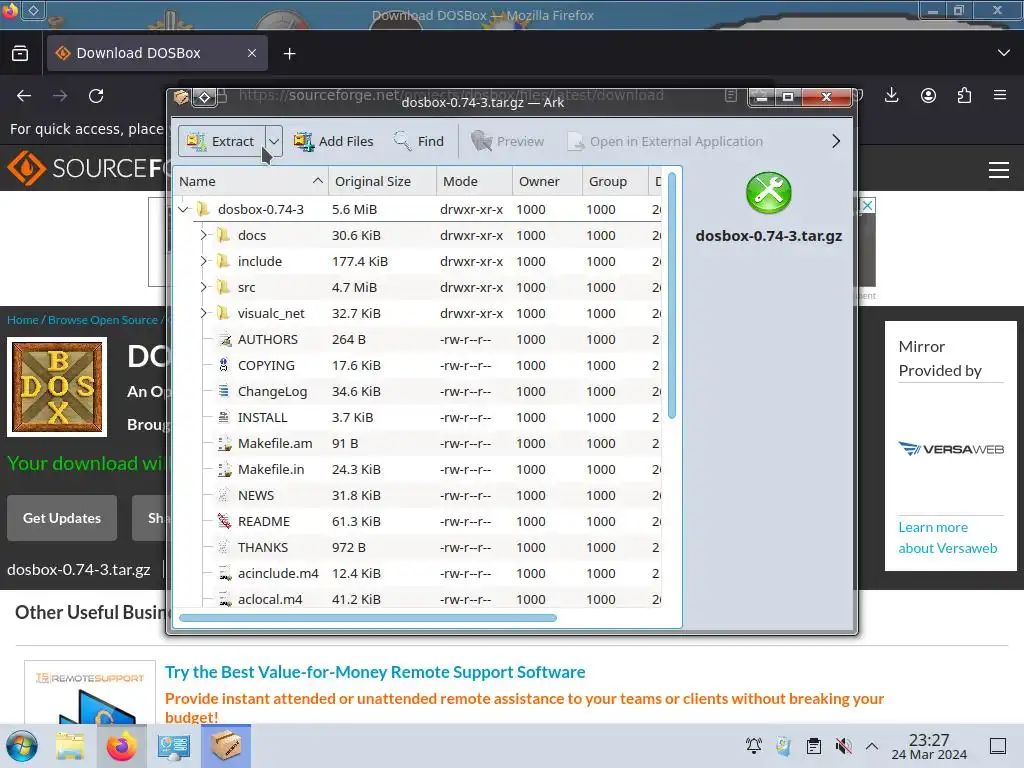
Task: Select the Makefile.in file icon
Action: (x=225, y=470)
